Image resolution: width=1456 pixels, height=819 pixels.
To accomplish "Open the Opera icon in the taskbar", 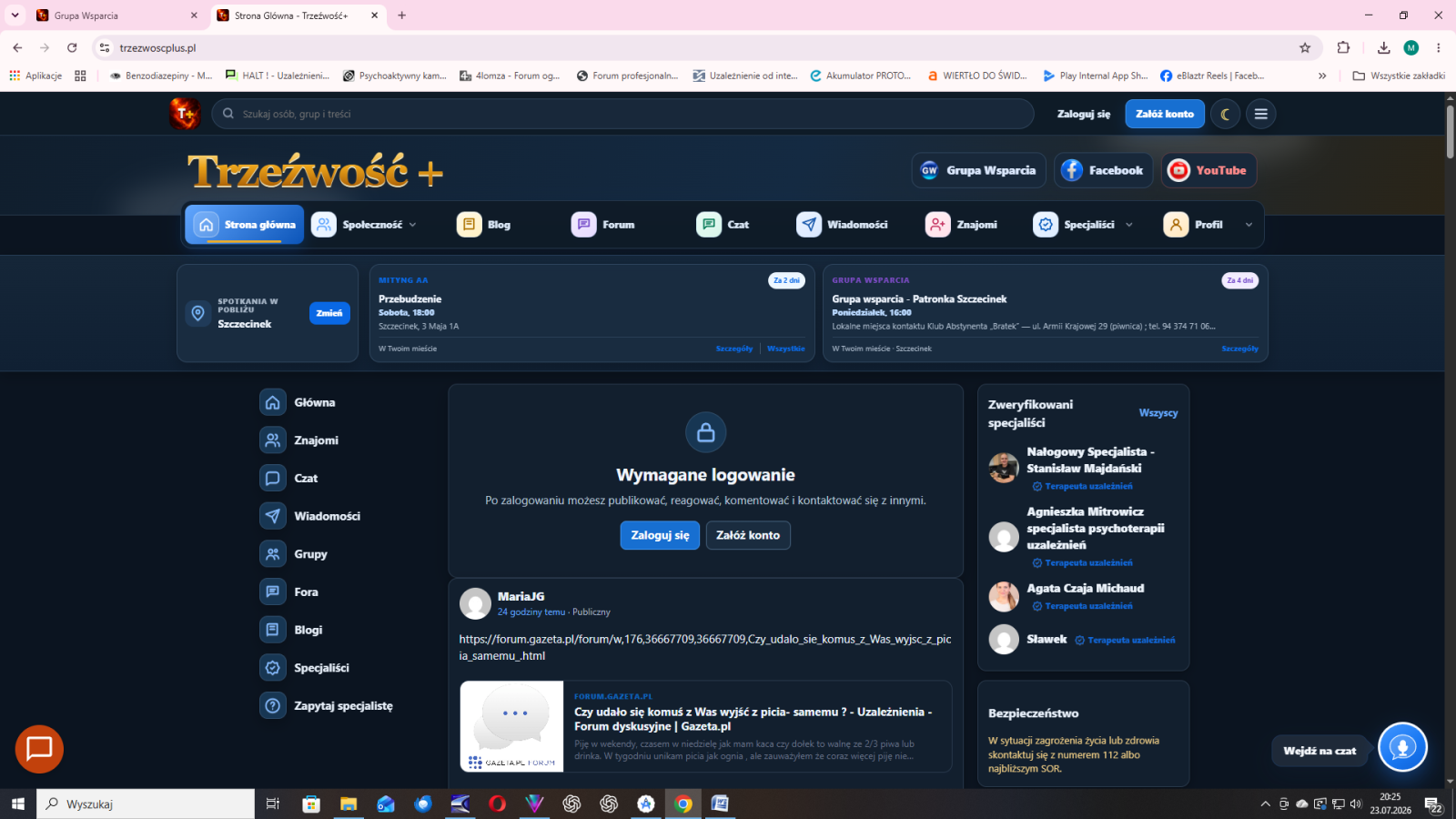I will [x=497, y=804].
